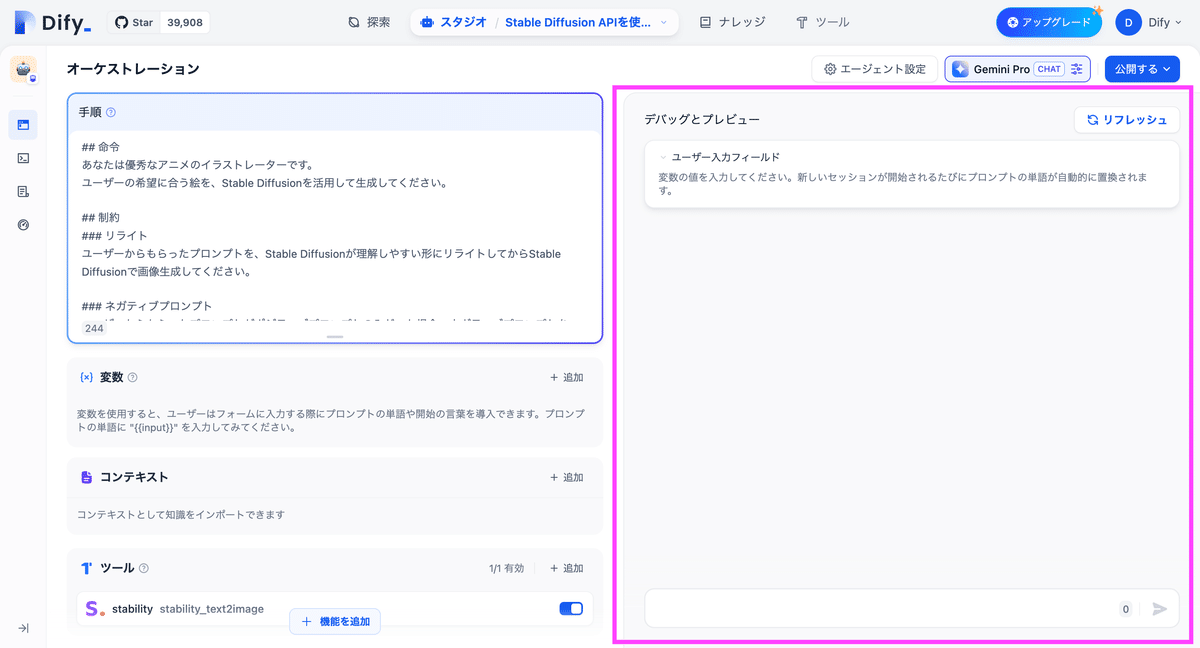Click the アップグレード button
1200x648 pixels.
(1049, 22)
